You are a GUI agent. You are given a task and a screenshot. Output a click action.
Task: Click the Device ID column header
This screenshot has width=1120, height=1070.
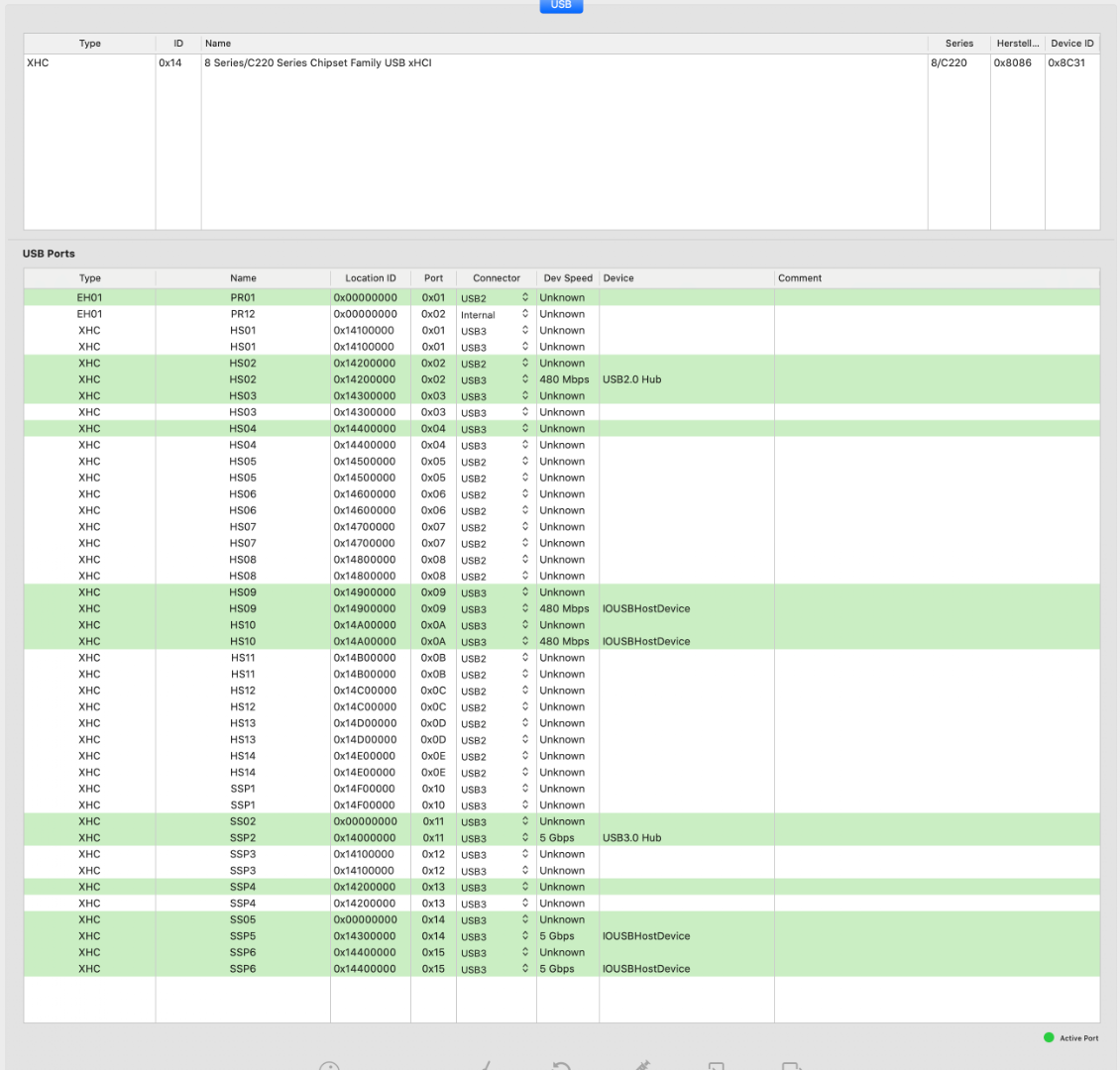[1071, 44]
